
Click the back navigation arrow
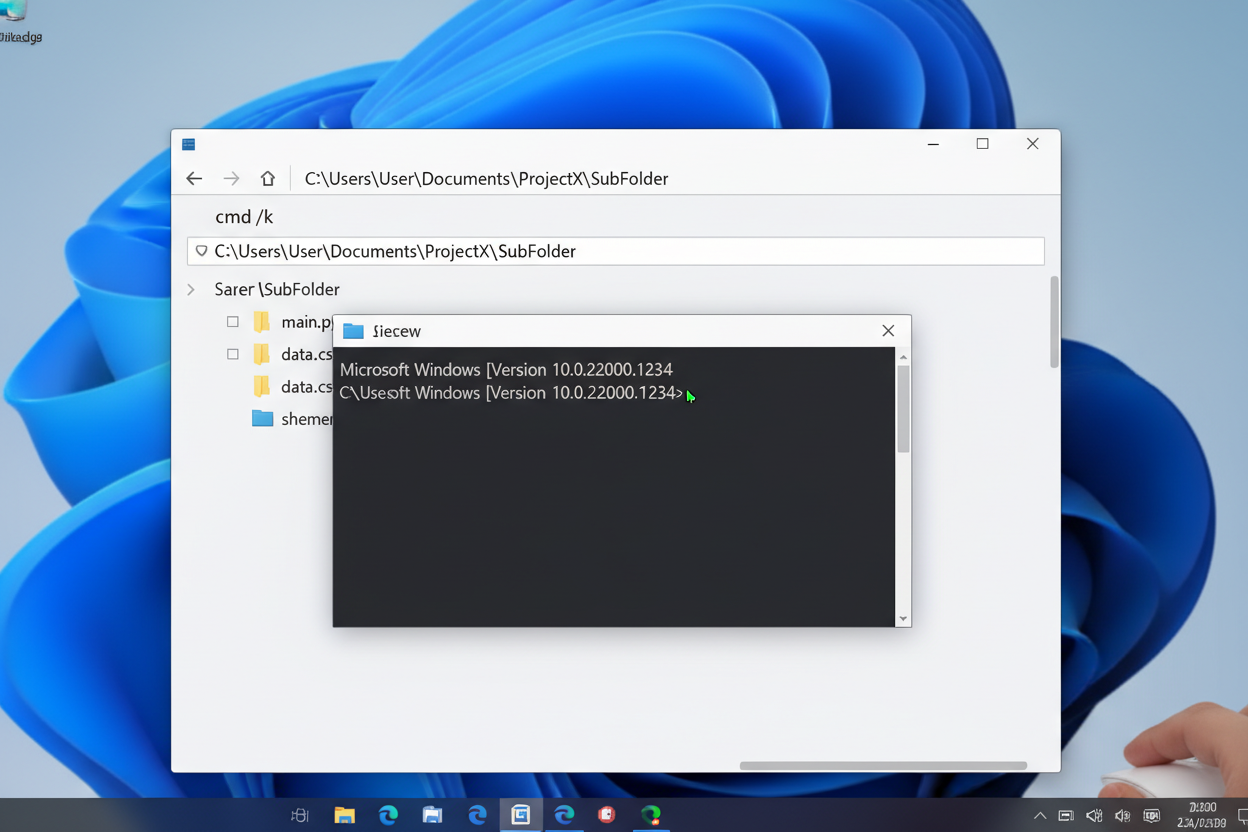194,179
